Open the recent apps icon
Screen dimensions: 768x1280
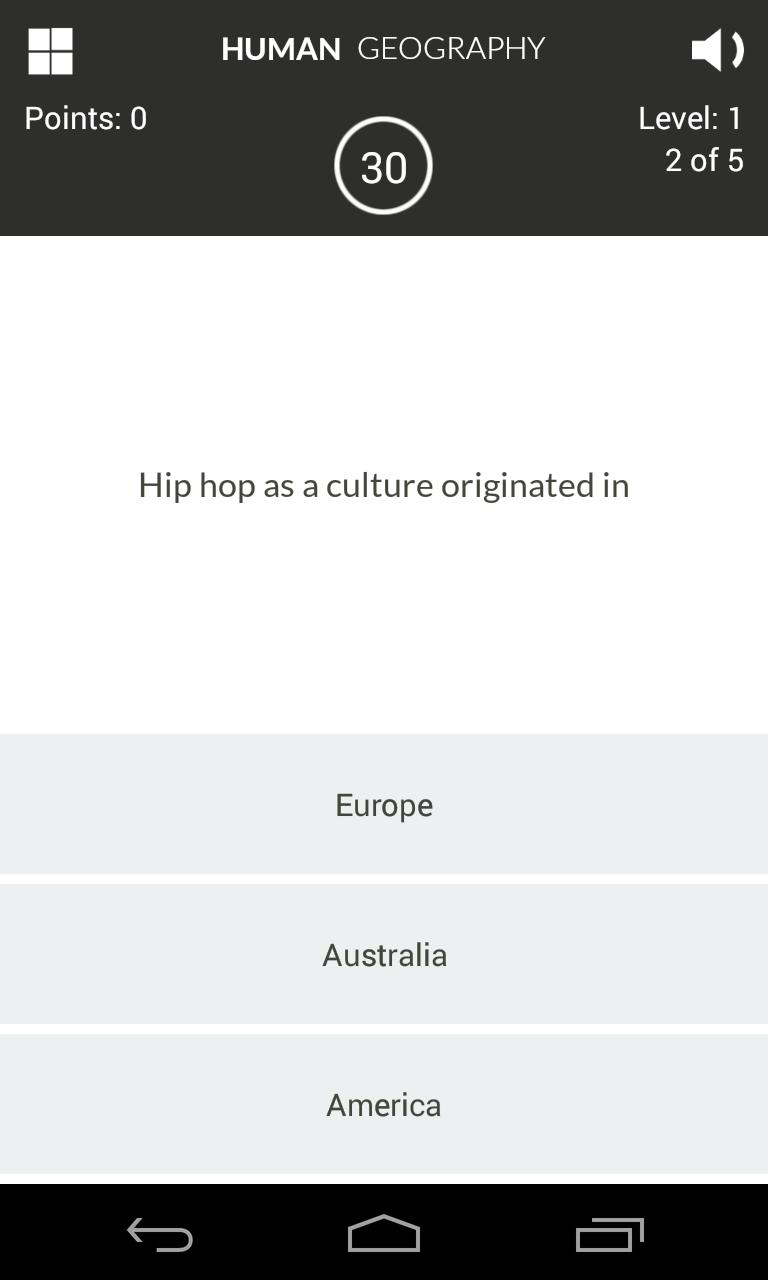(x=609, y=1234)
